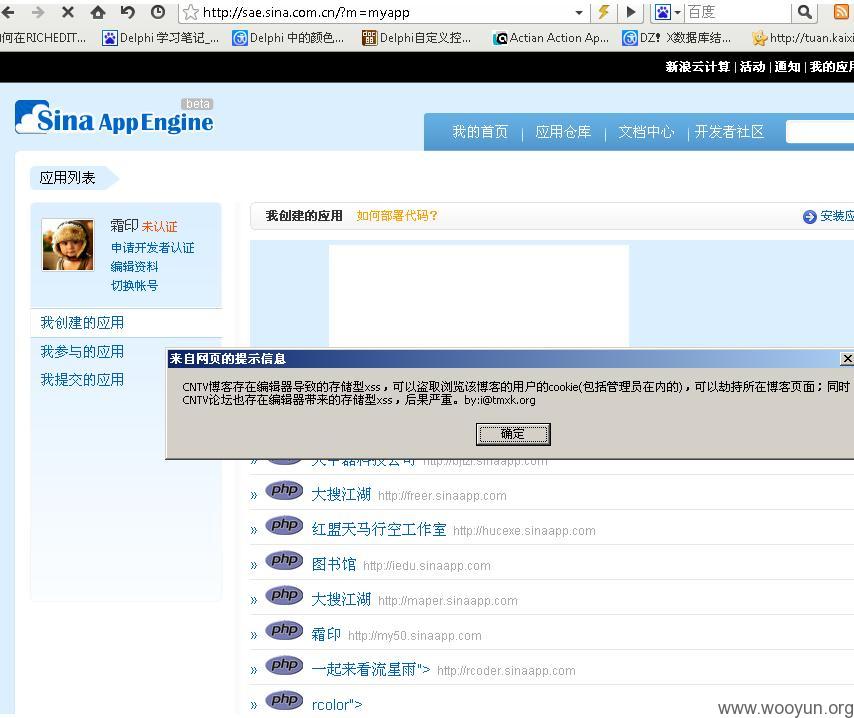
Task: Select '我创建的应用' in sidebar
Action: 82,323
